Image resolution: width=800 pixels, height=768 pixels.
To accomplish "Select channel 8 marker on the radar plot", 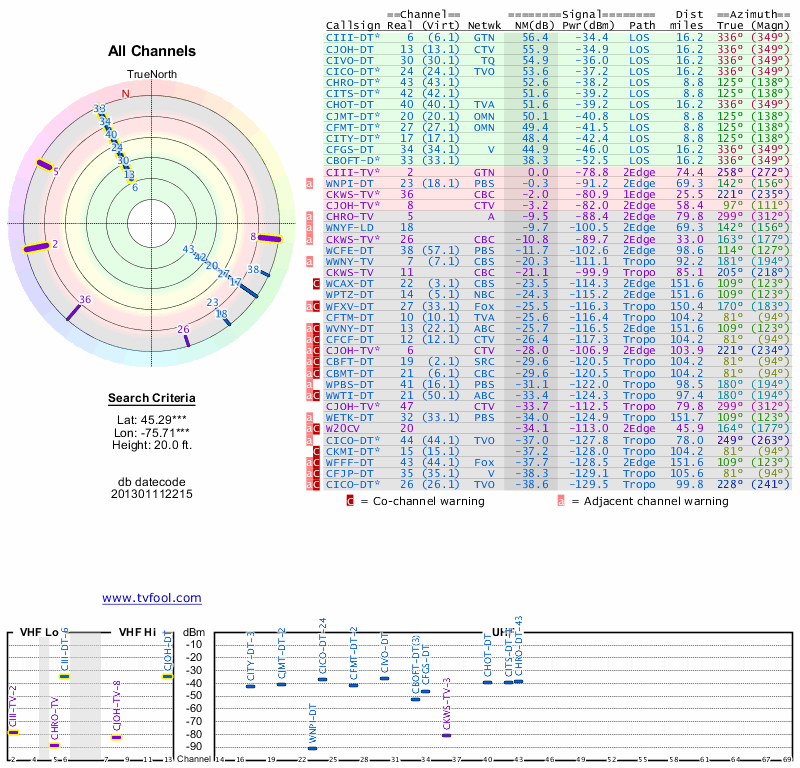I will point(269,238).
